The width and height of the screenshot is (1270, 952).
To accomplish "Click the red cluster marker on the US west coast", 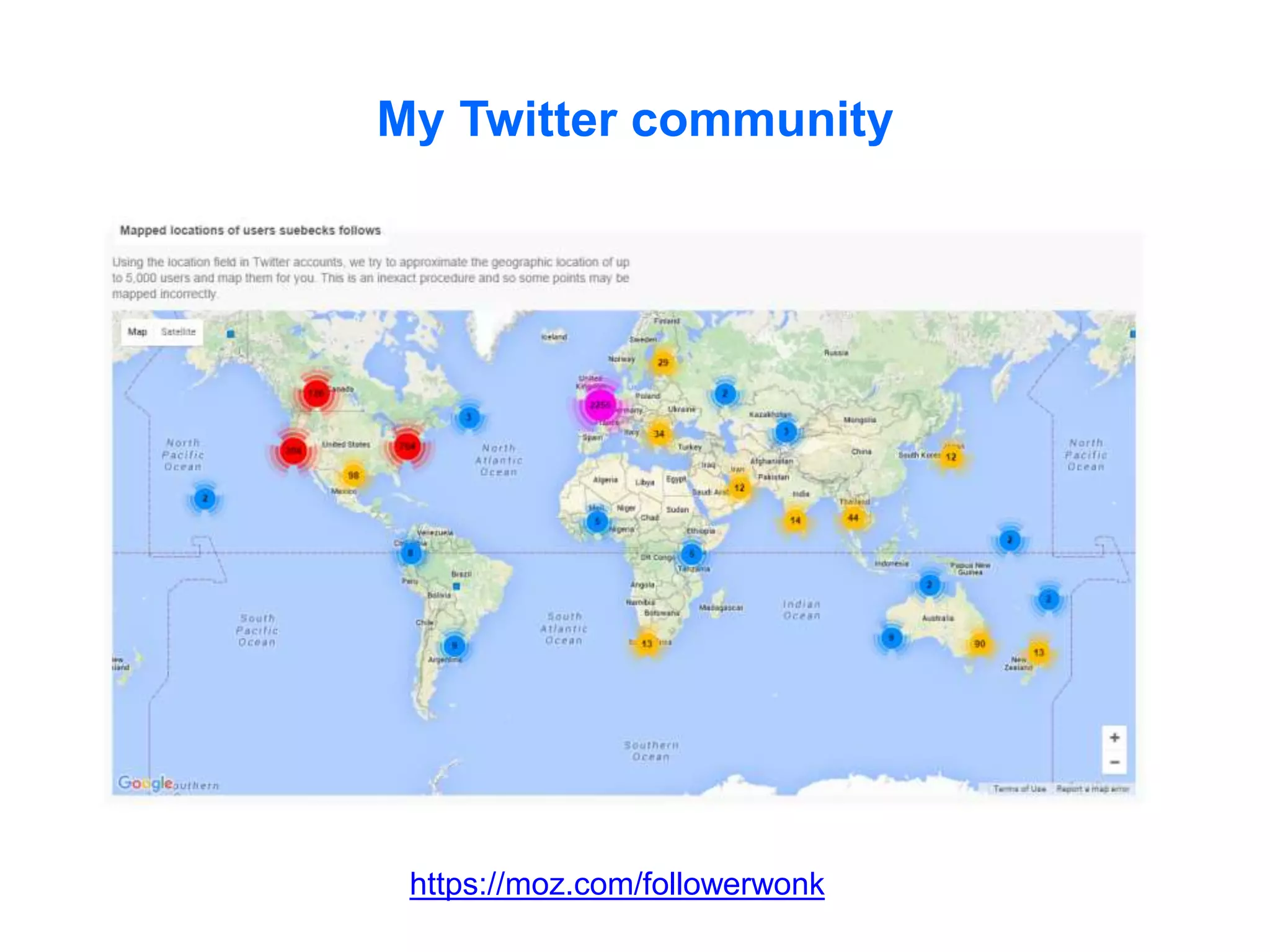I will tap(293, 451).
